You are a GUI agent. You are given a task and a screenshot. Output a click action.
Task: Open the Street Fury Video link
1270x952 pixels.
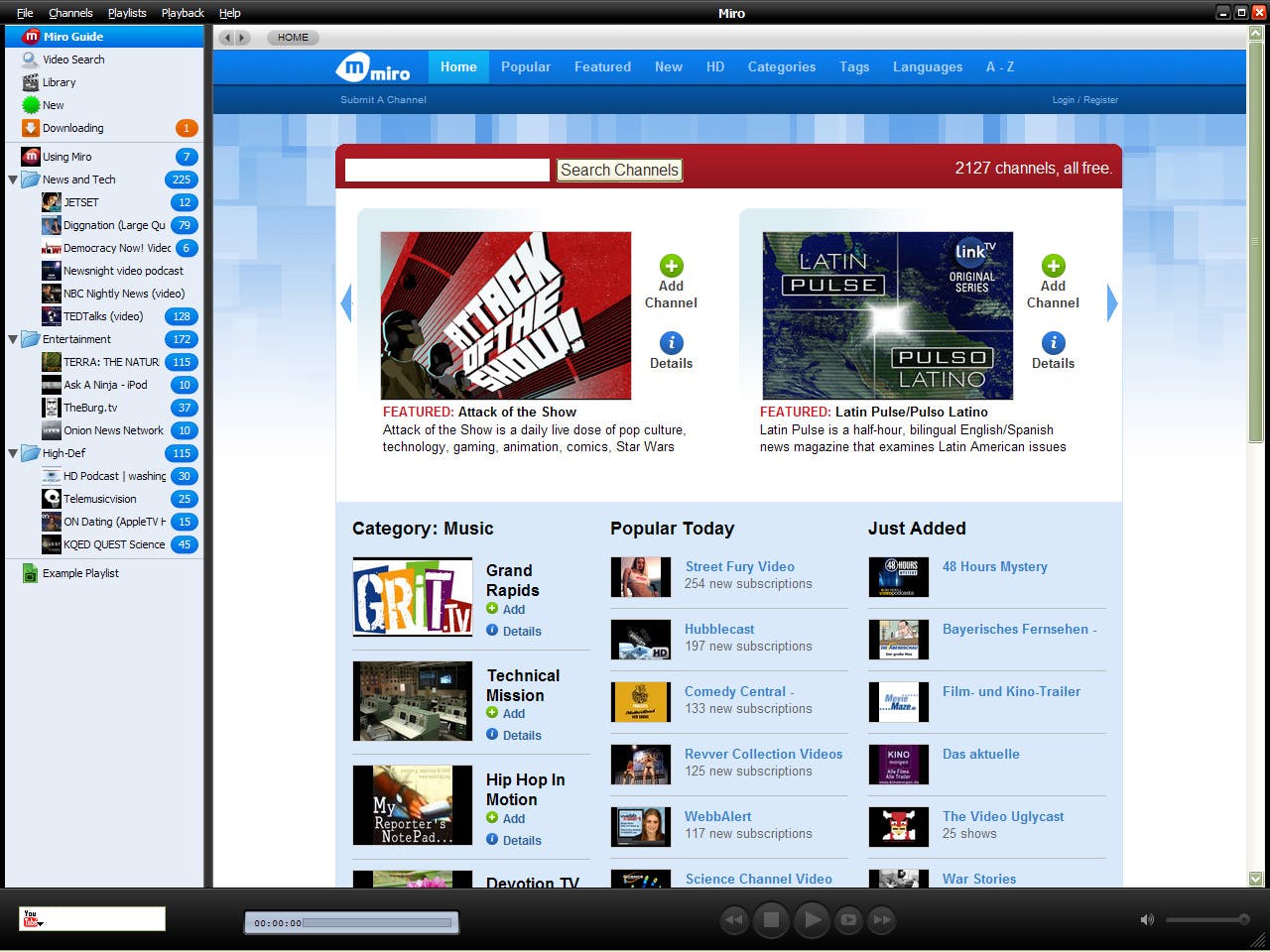740,566
